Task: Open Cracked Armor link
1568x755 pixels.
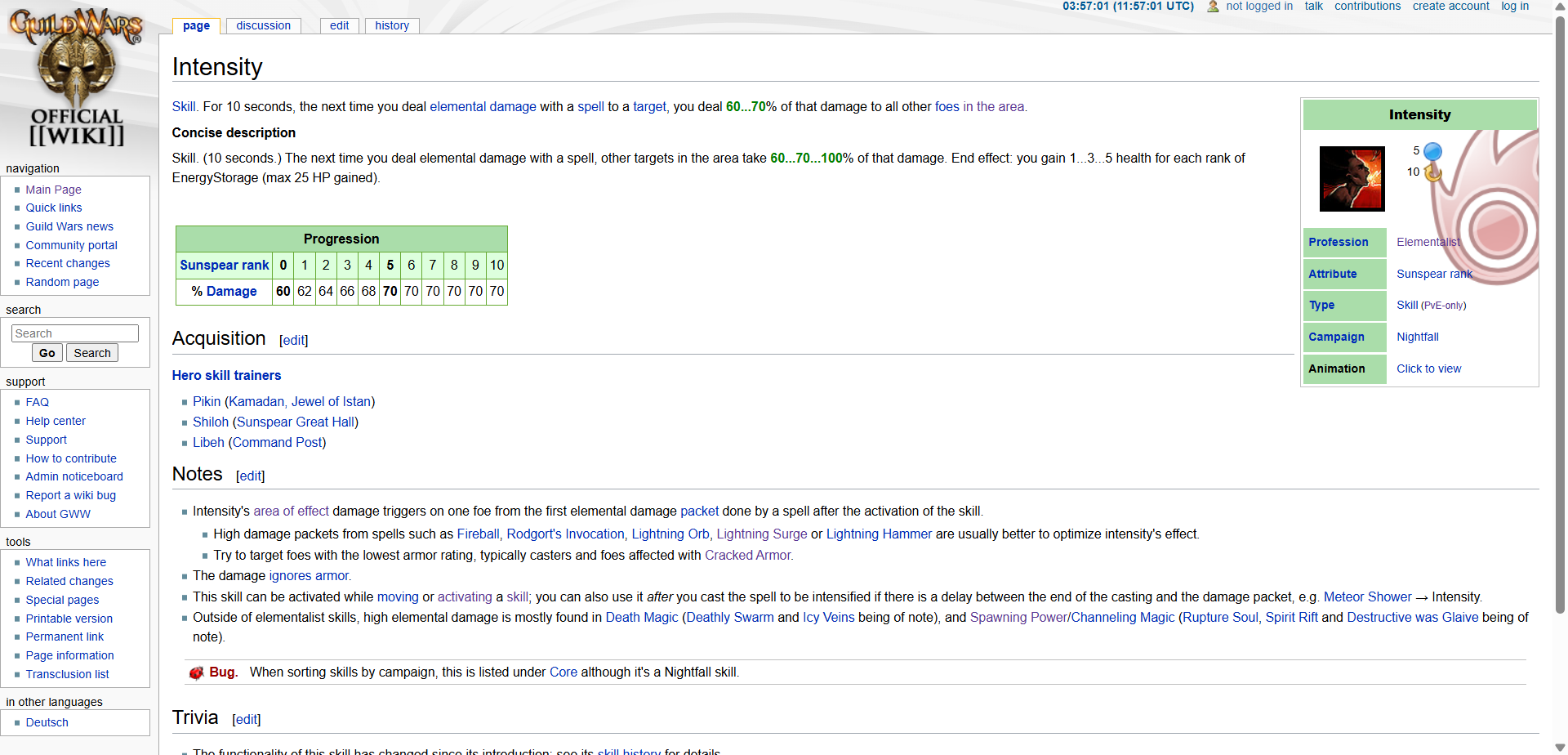Action: coord(748,556)
